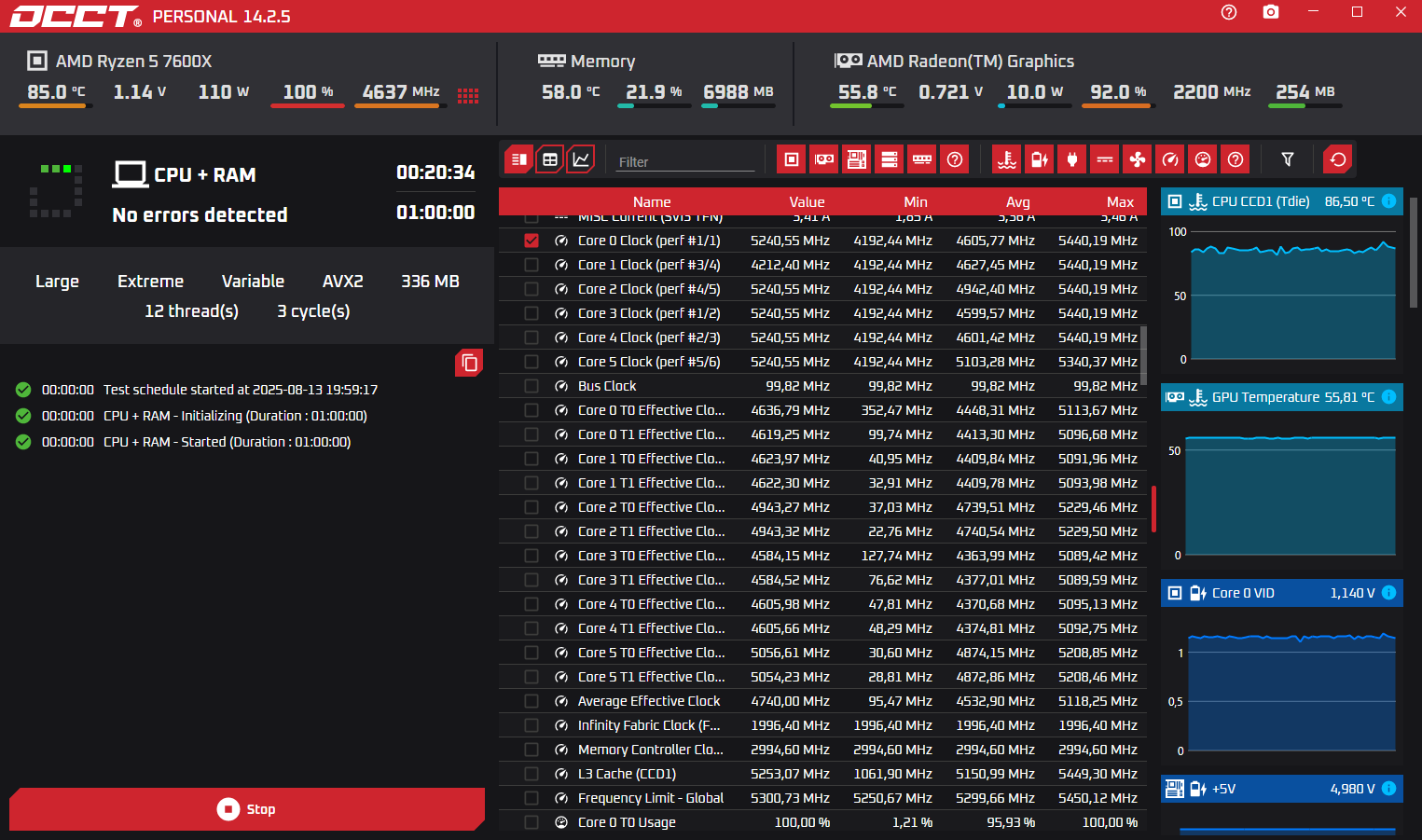Open help from the title bar question icon
The height and width of the screenshot is (840, 1422).
point(1229,12)
